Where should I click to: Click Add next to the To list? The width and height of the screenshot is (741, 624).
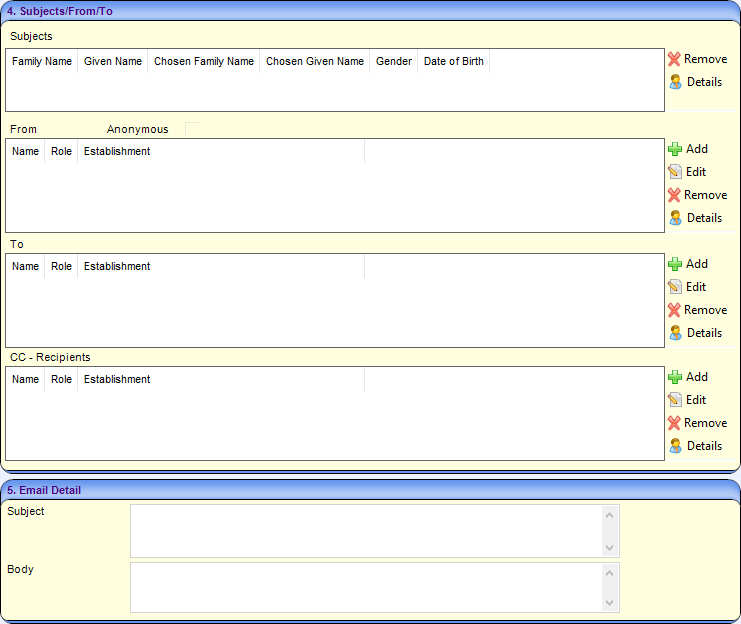(x=675, y=264)
